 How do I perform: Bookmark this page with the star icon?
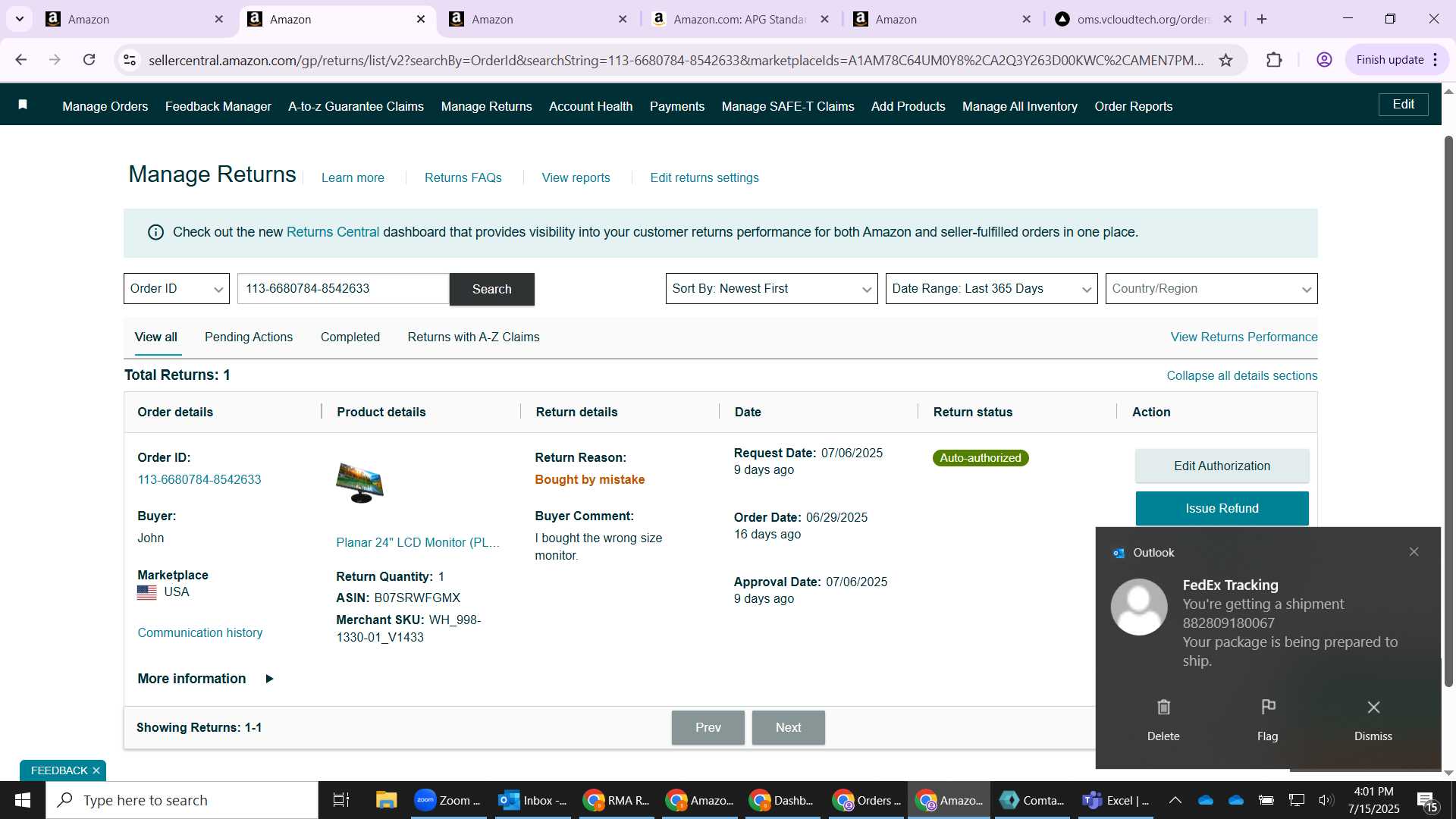point(1225,60)
